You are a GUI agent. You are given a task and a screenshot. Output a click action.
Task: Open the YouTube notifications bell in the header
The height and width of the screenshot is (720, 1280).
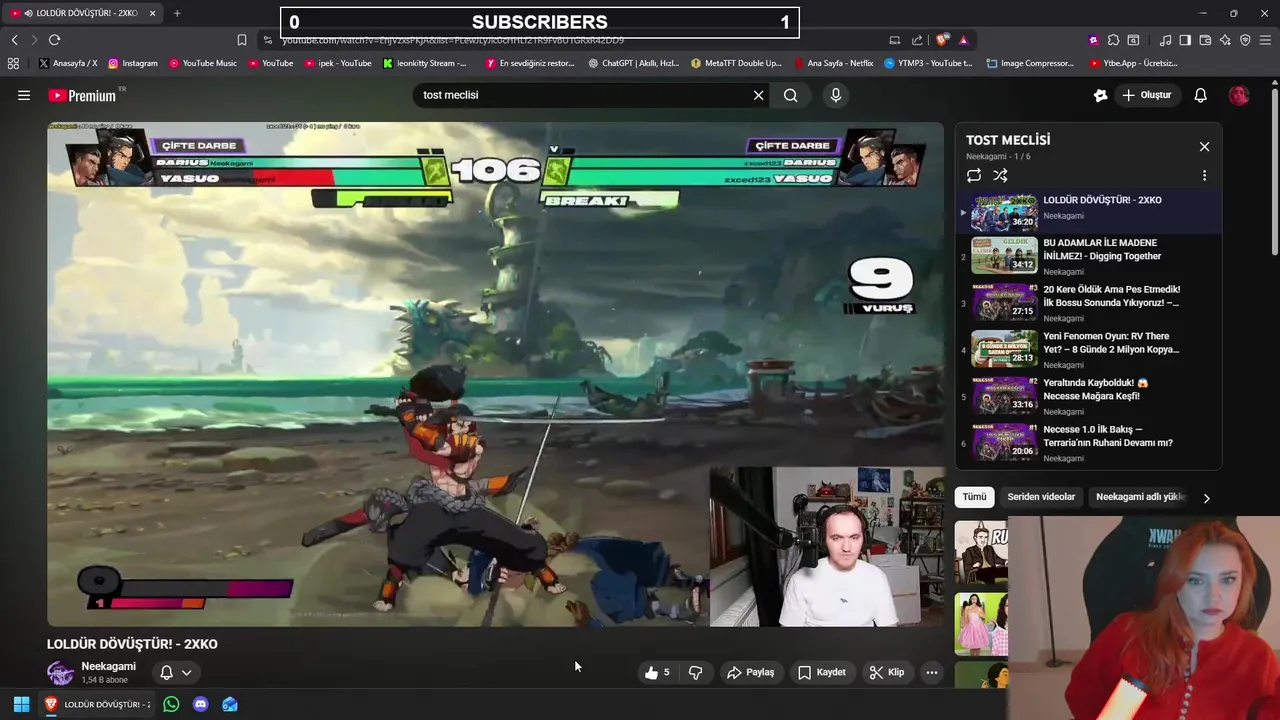coord(1200,95)
